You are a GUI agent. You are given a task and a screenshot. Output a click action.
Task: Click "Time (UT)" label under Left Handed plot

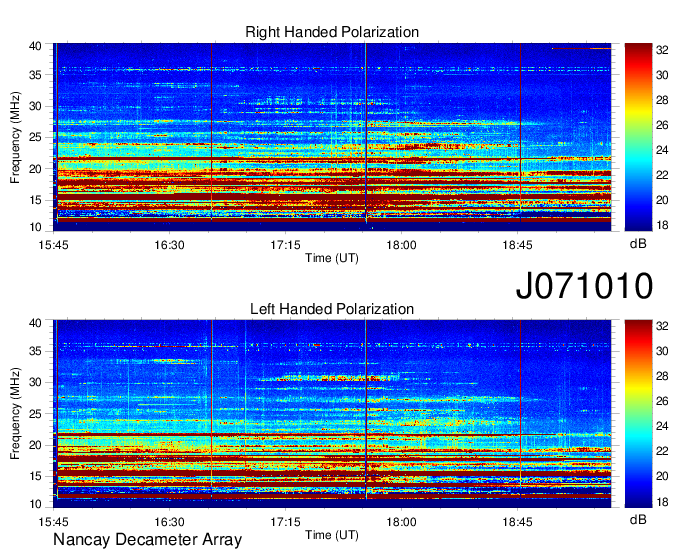coord(332,535)
